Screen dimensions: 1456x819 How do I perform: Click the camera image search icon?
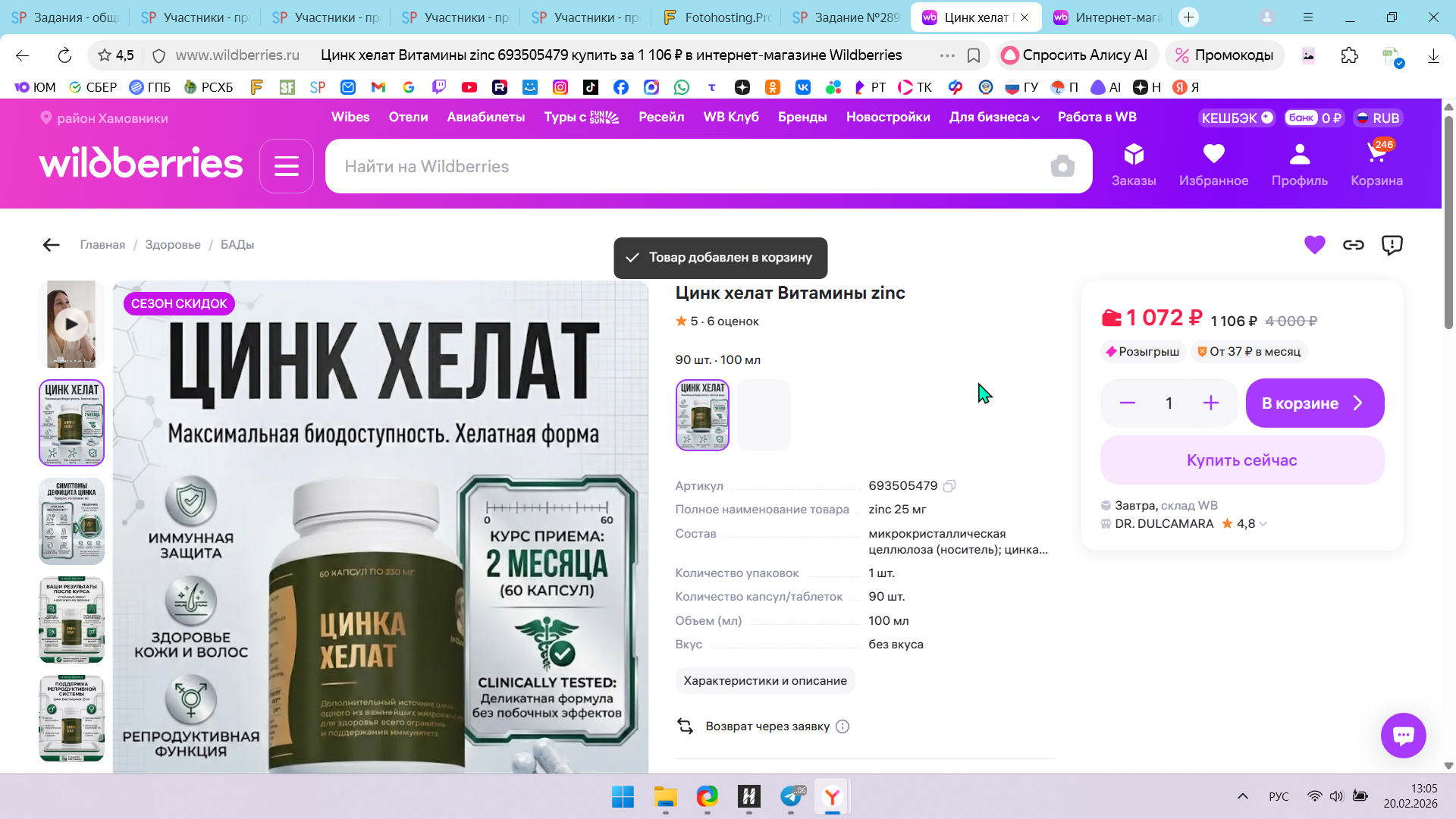click(x=1062, y=166)
